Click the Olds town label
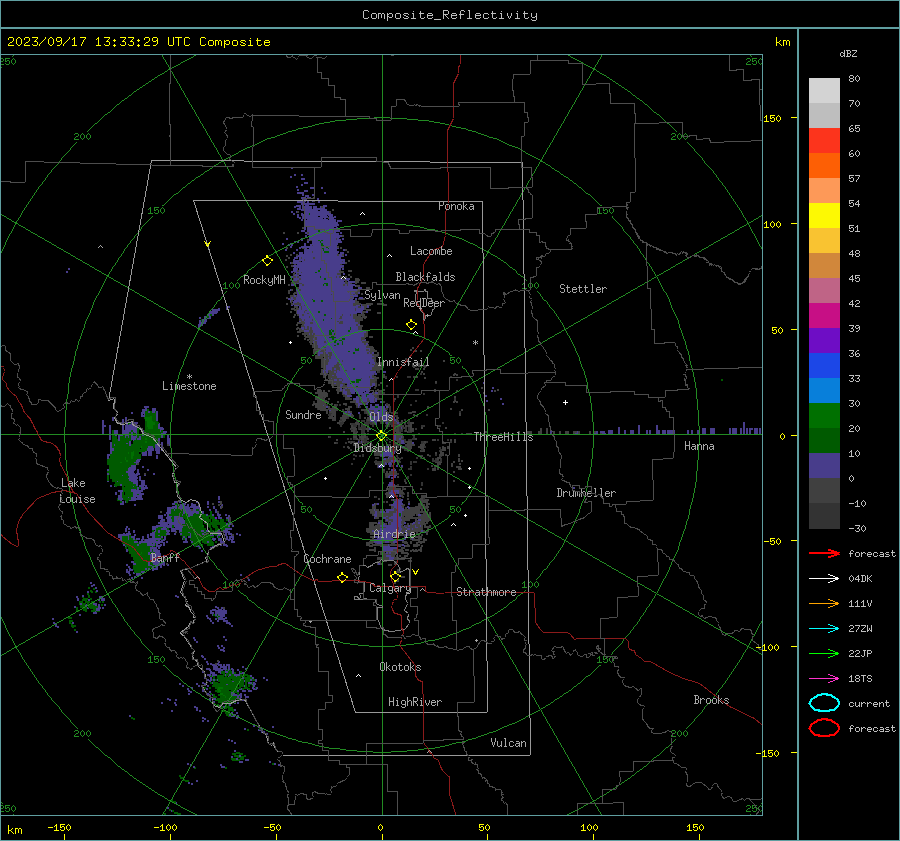900x841 pixels. click(x=381, y=416)
